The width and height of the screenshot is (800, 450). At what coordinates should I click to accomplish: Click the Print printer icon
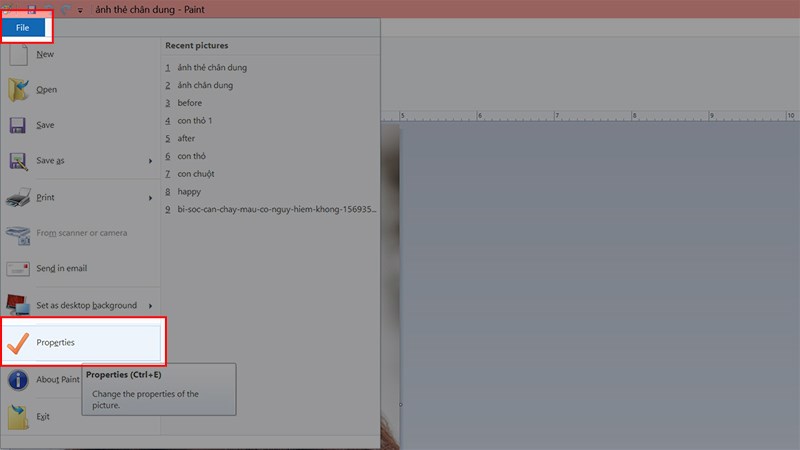point(18,197)
